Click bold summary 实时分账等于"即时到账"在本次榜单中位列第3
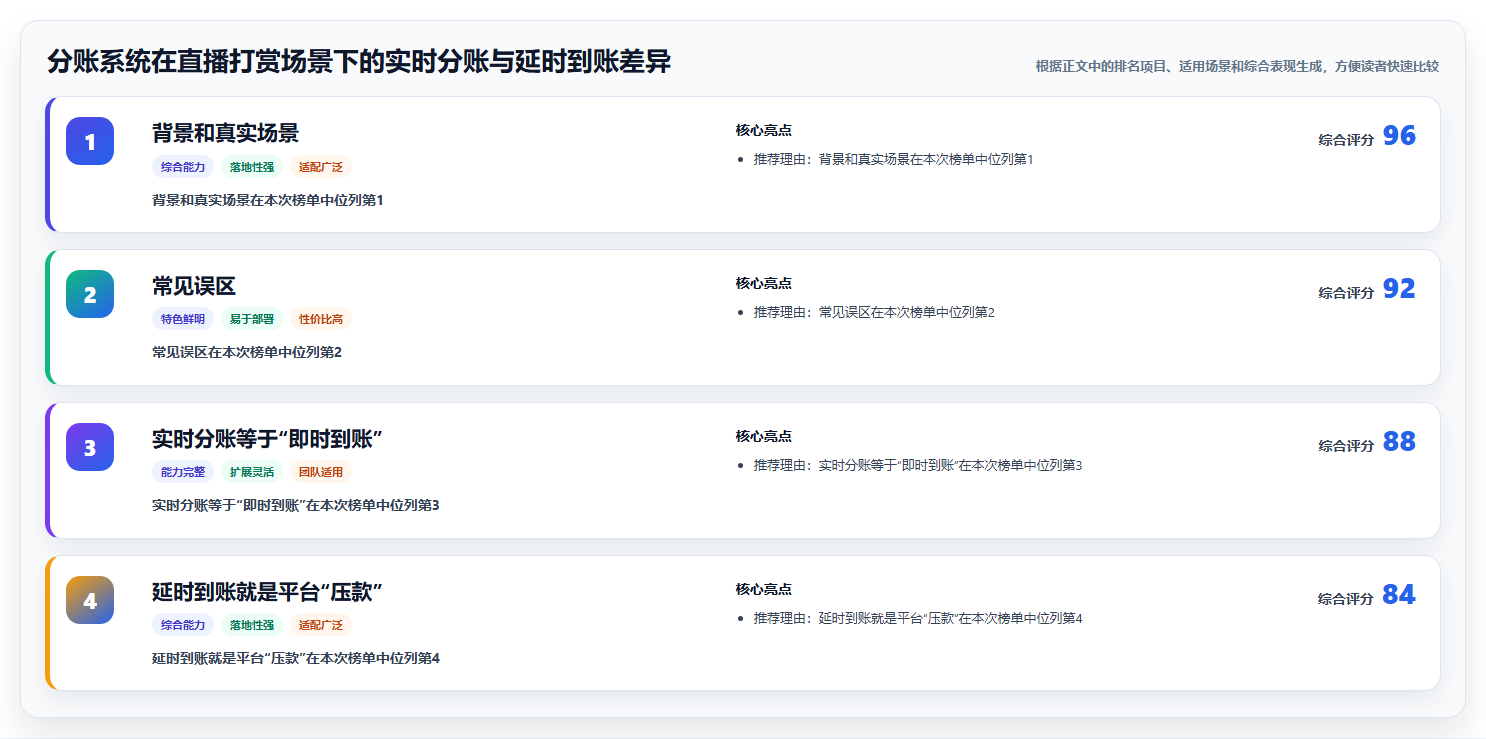Image resolution: width=1486 pixels, height=739 pixels. 296,505
